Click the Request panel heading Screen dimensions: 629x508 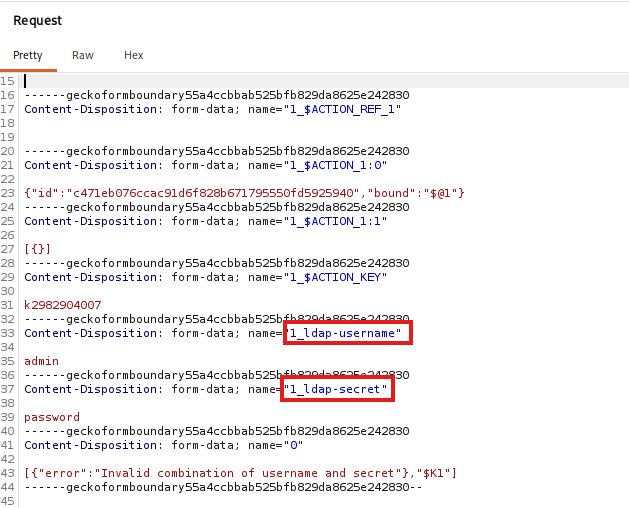click(37, 20)
